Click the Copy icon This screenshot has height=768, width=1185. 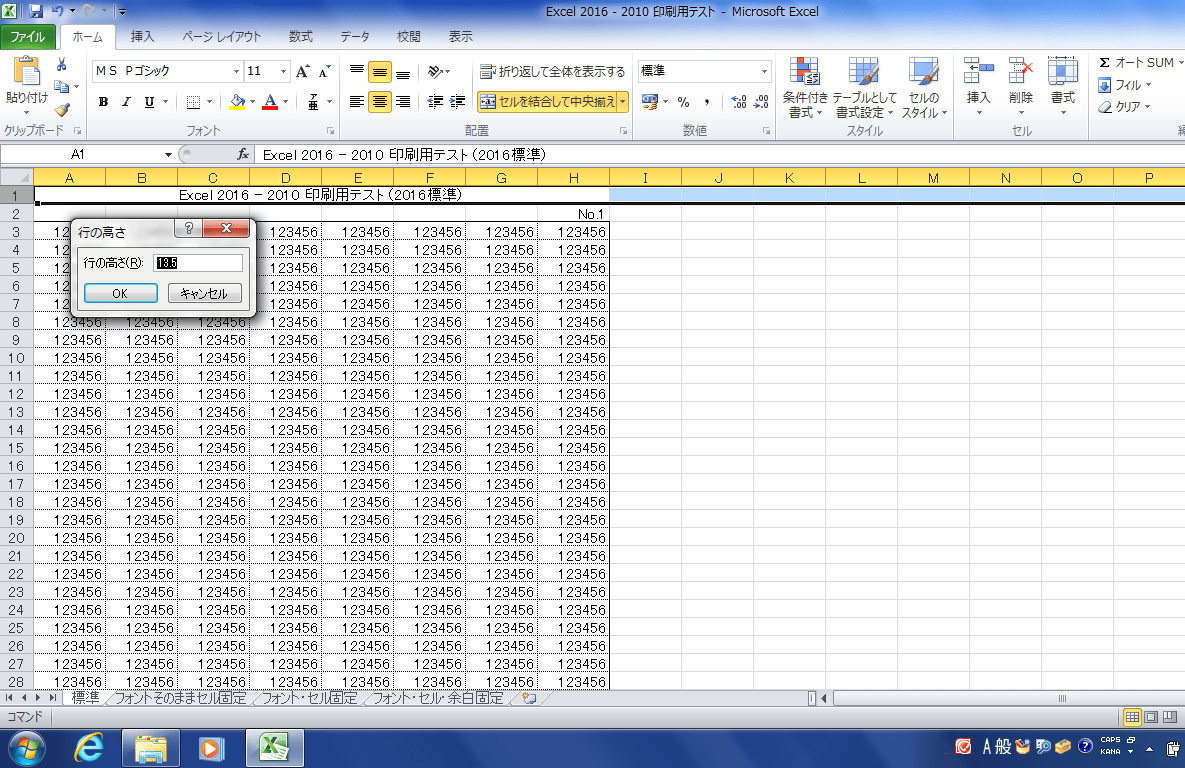click(x=62, y=87)
